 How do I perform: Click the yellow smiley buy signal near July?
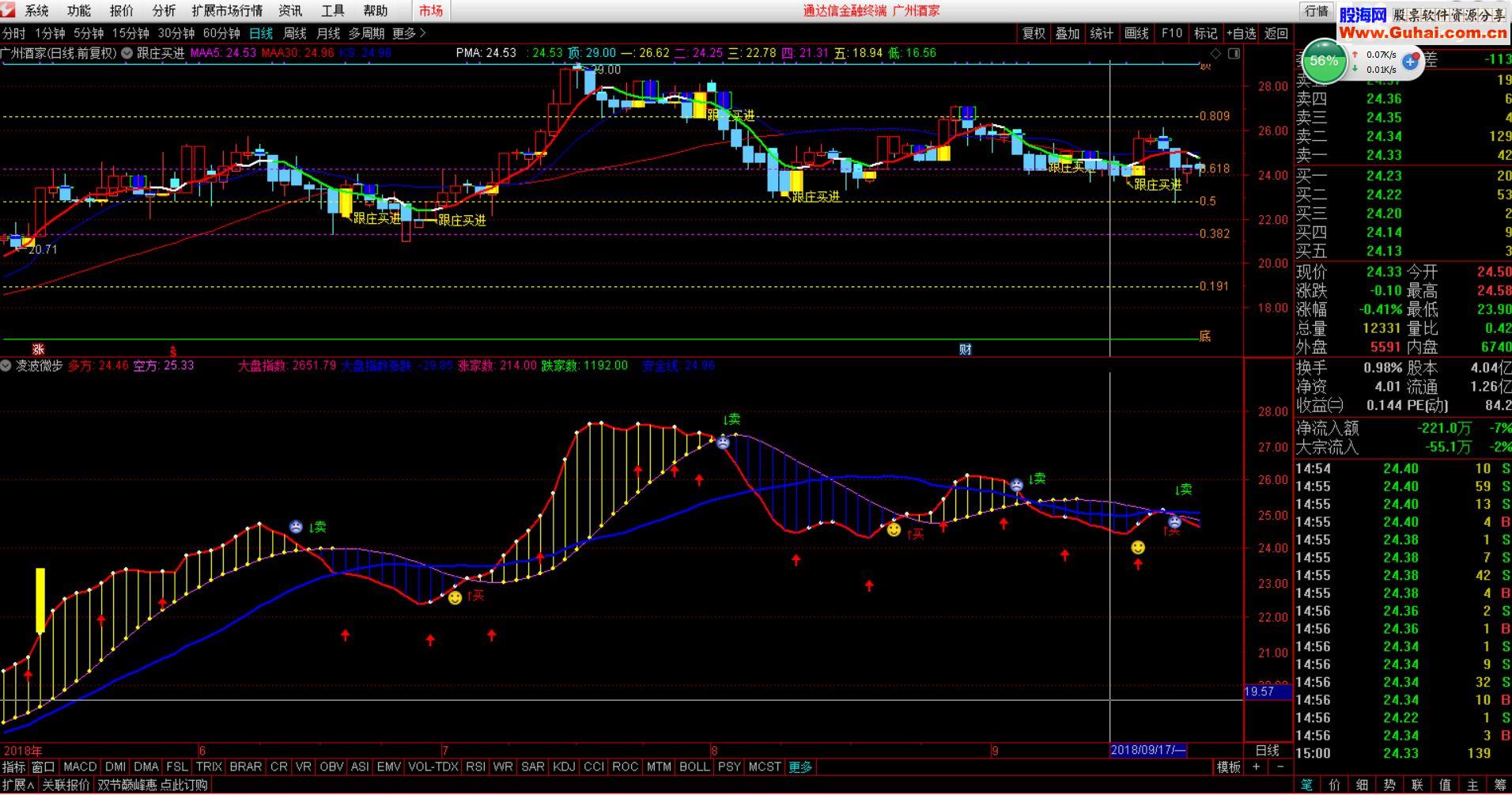[455, 598]
